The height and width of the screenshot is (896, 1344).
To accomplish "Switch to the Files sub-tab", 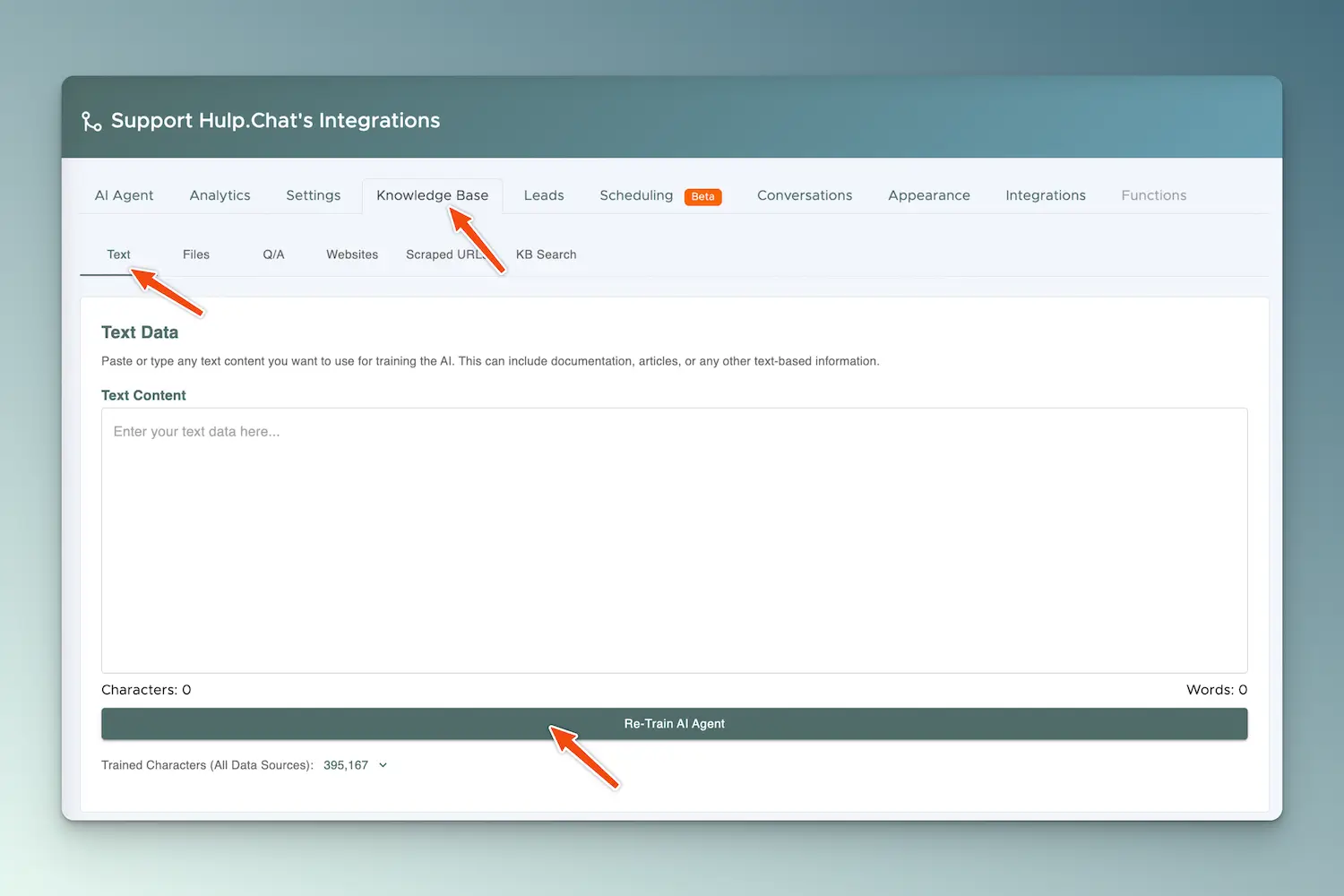I will tap(196, 254).
